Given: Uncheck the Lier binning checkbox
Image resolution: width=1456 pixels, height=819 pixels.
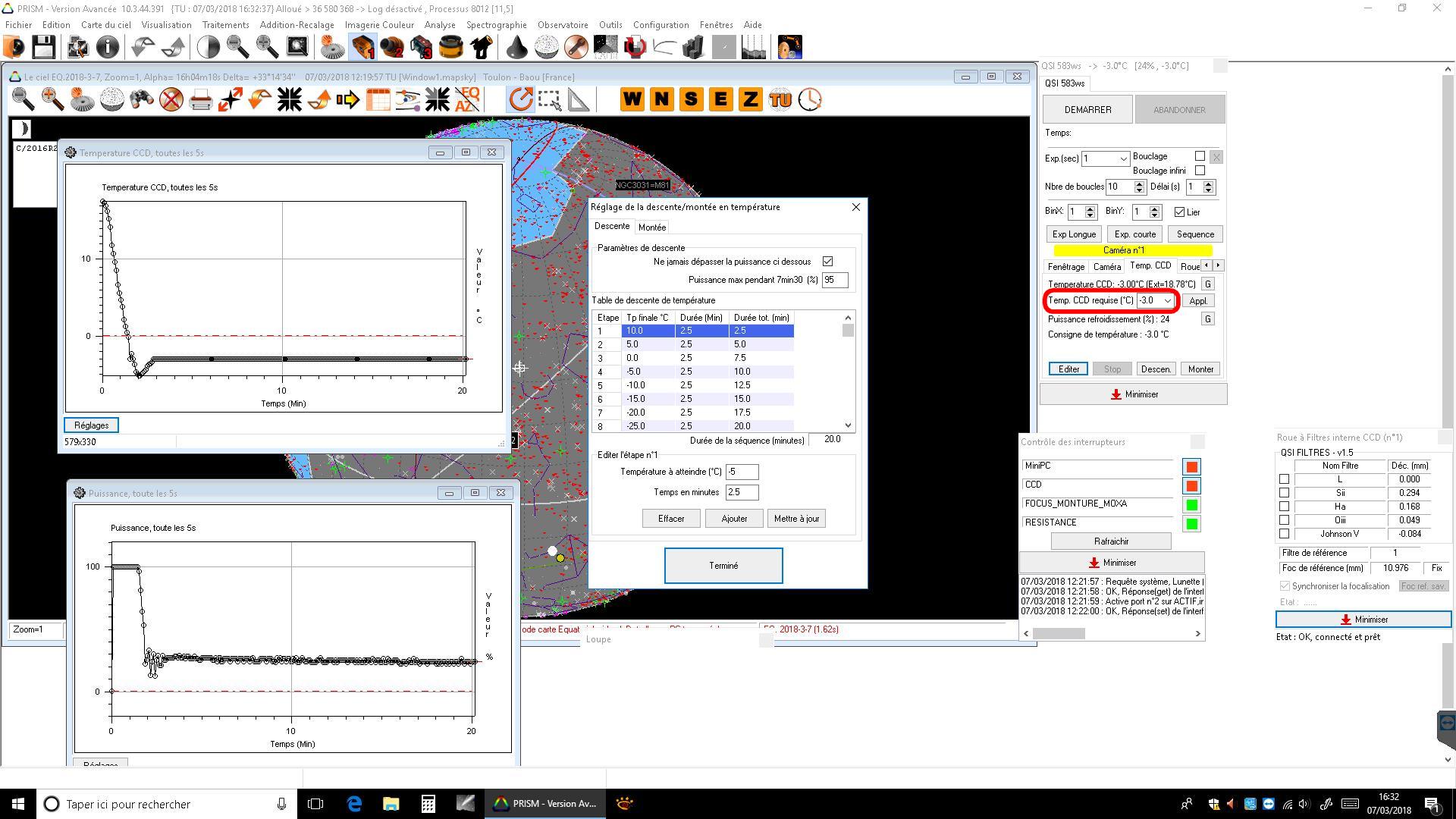Looking at the screenshot, I should tap(1179, 212).
